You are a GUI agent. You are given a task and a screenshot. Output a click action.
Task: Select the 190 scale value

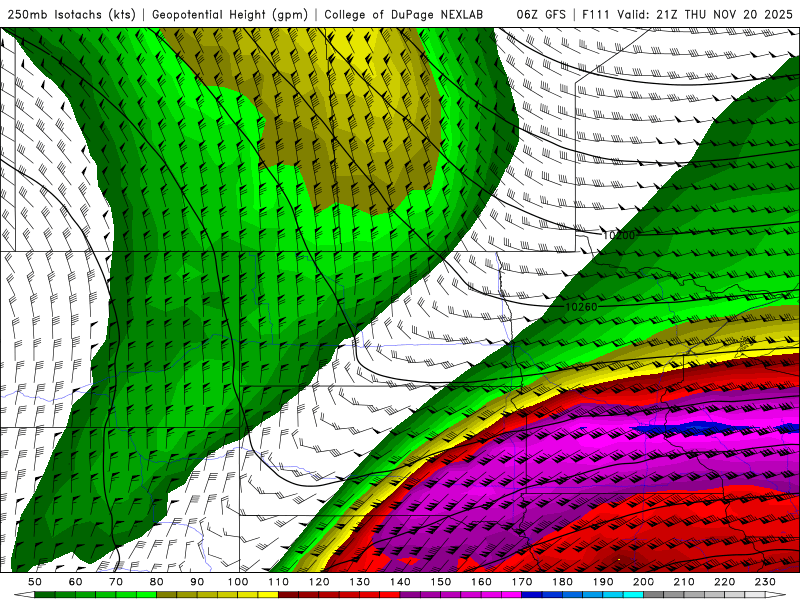pyautogui.click(x=603, y=582)
